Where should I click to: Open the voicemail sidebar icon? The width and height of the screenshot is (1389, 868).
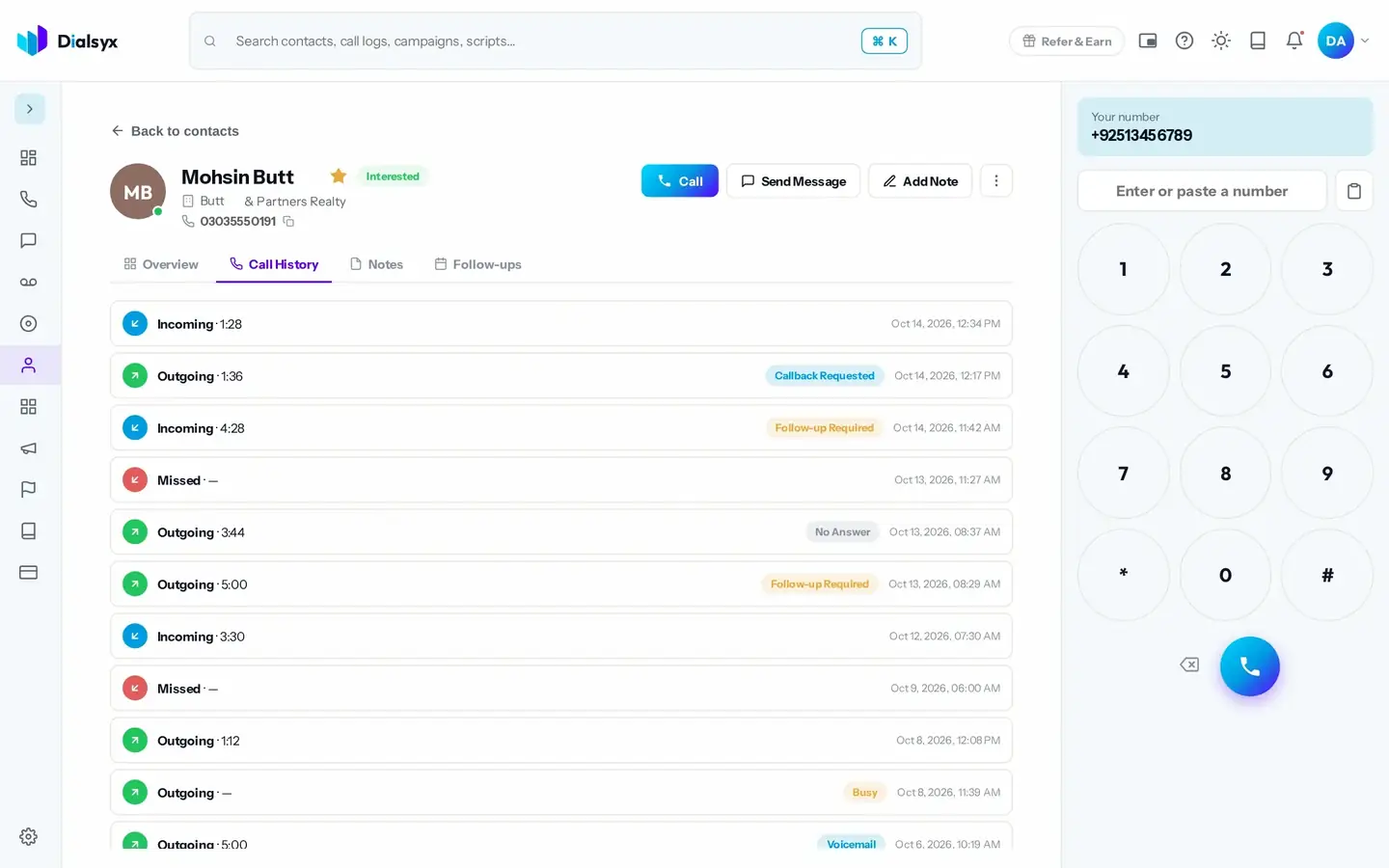pos(29,282)
